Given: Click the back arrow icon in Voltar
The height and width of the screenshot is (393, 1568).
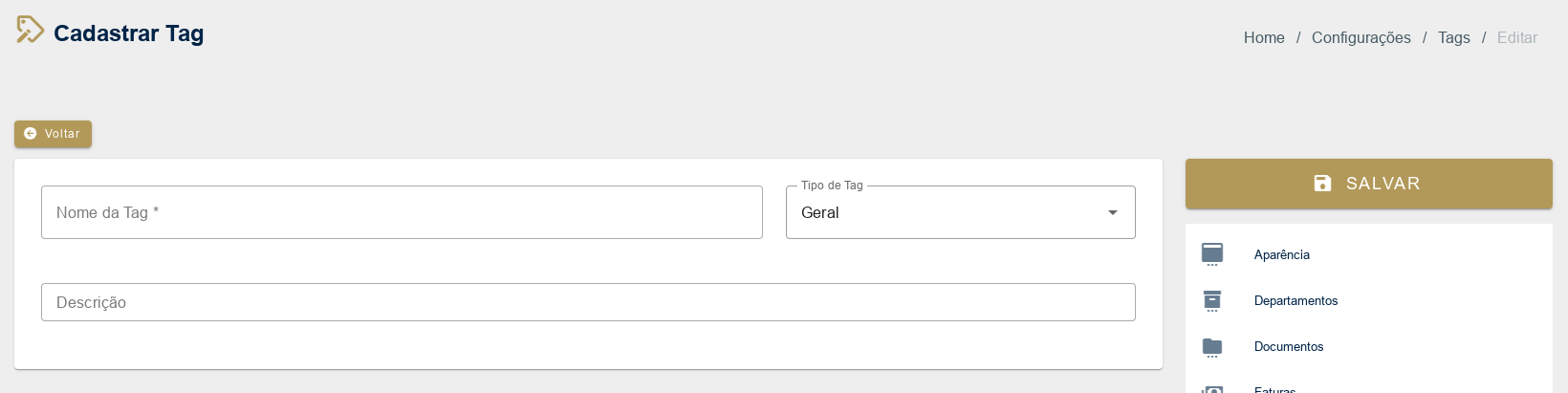Looking at the screenshot, I should point(31,134).
